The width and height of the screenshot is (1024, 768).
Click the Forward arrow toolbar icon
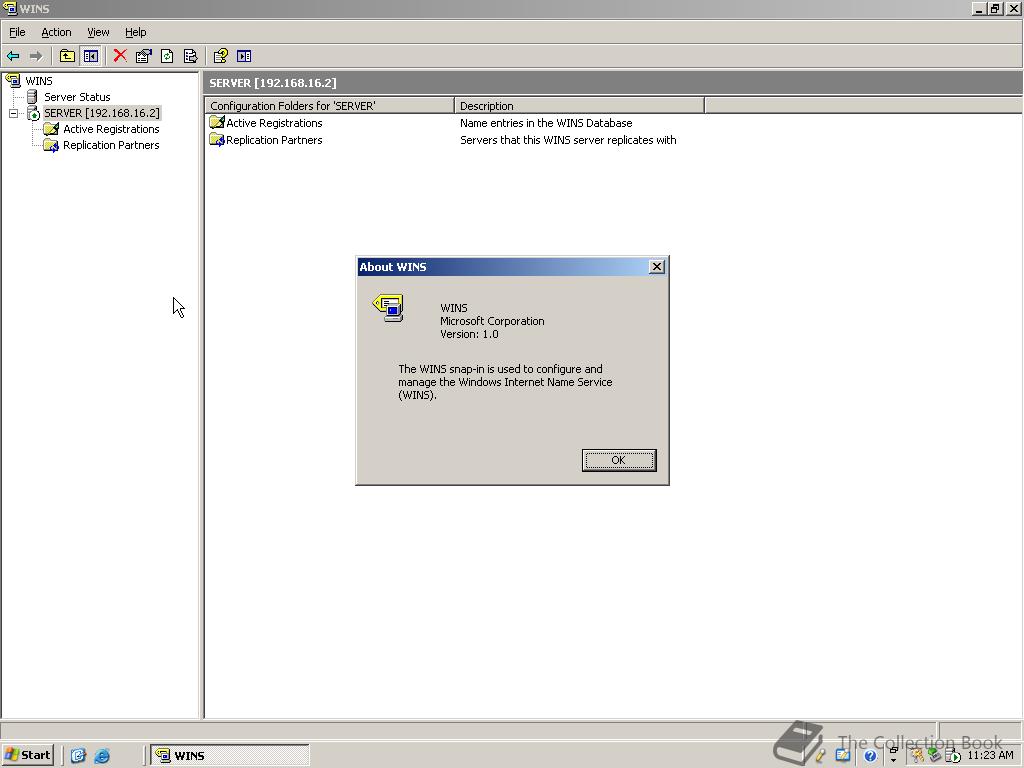[x=36, y=56]
